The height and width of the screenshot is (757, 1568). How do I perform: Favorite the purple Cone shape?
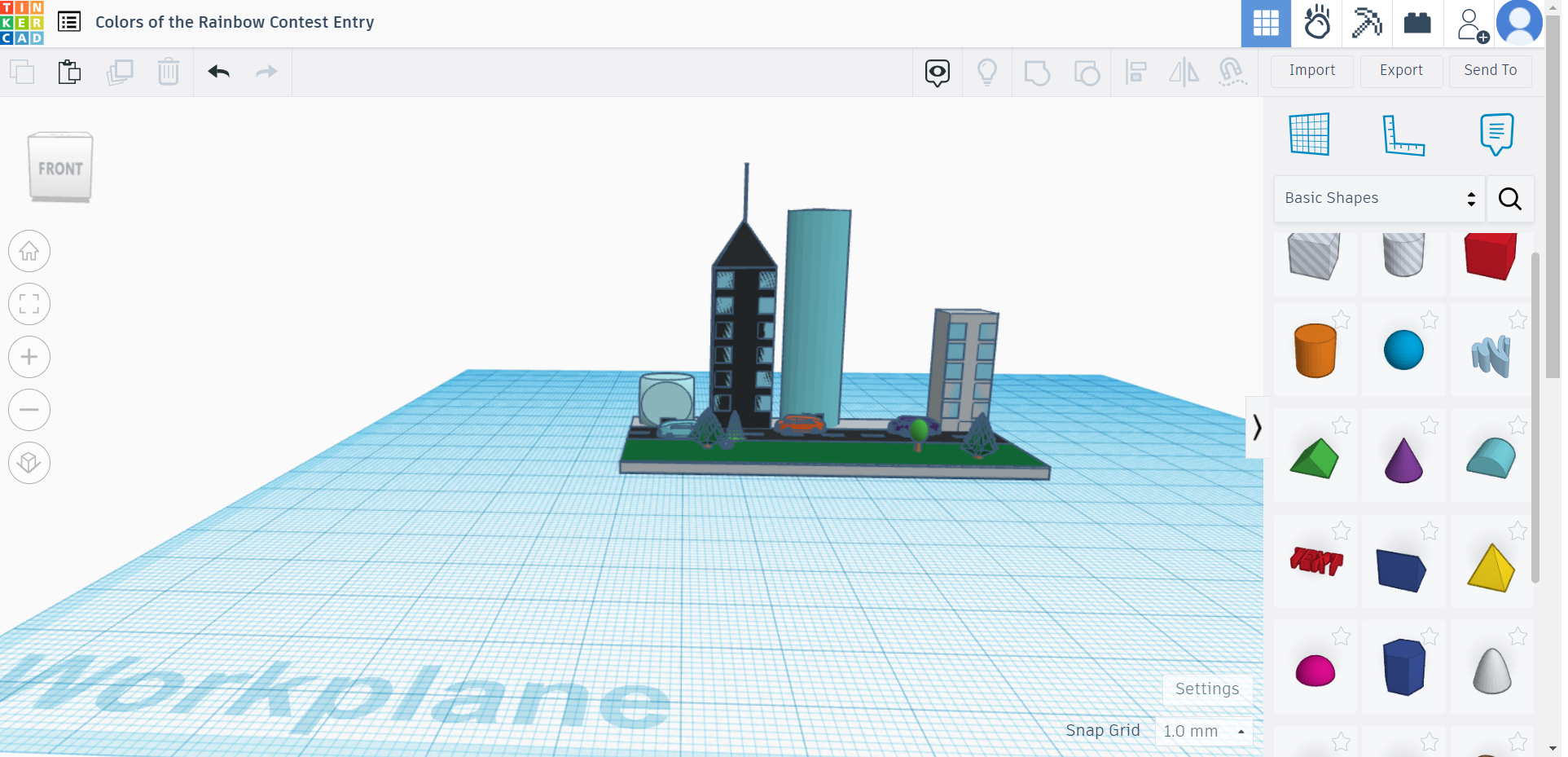click(x=1431, y=425)
